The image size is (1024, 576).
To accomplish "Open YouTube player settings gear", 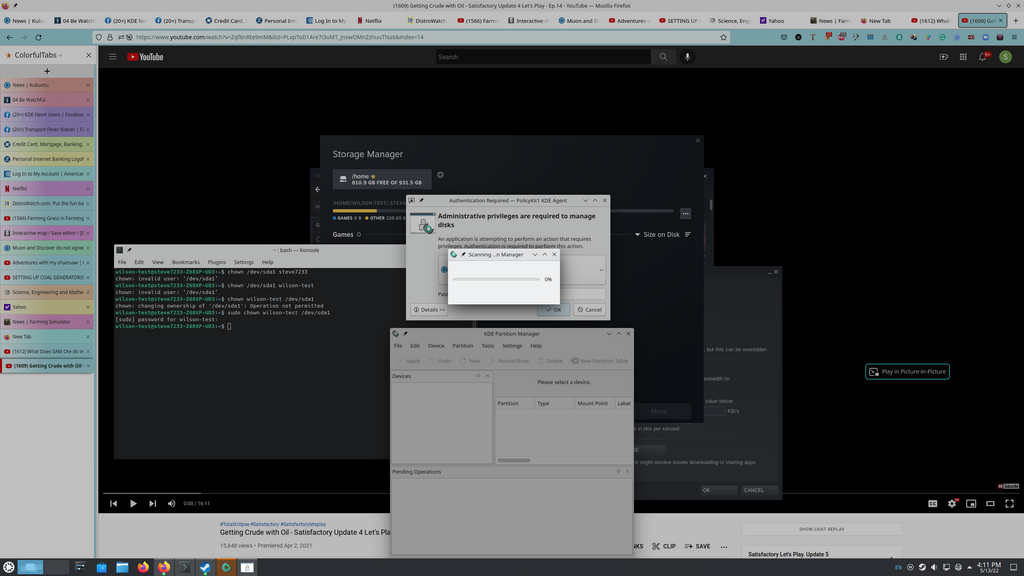I will pos(952,503).
